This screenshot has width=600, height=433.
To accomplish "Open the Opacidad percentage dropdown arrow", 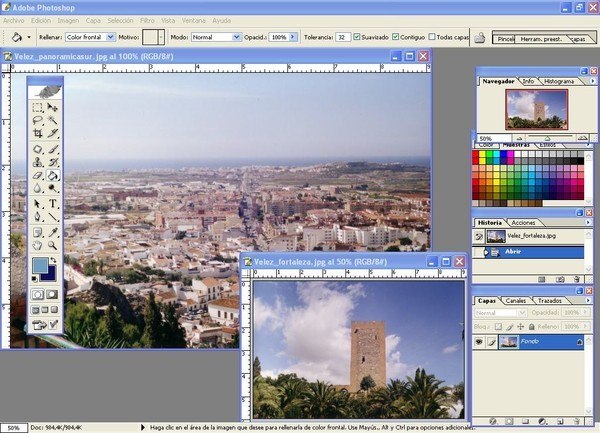I will coord(294,37).
